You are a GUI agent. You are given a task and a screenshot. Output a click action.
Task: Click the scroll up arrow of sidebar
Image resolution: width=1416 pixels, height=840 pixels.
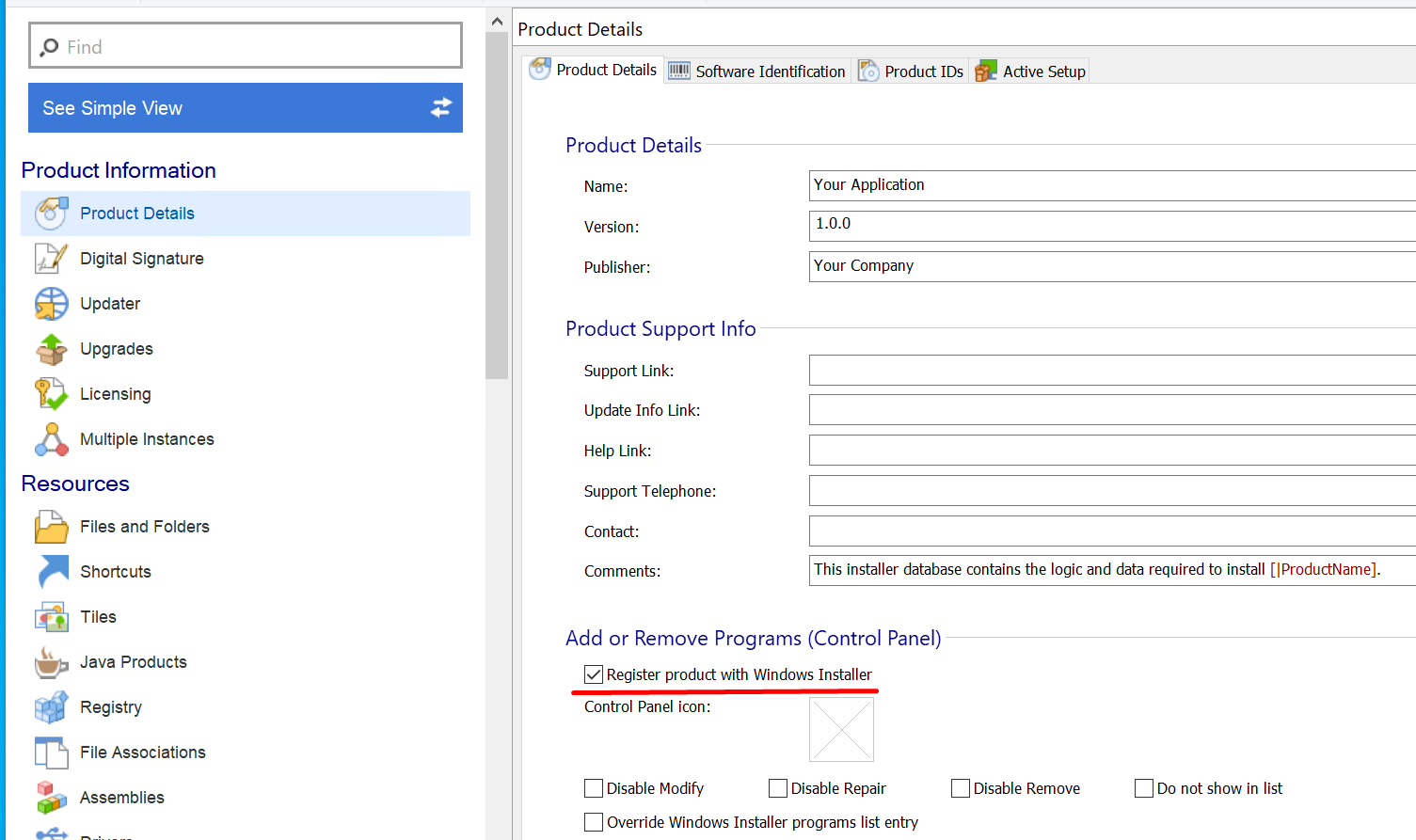497,21
